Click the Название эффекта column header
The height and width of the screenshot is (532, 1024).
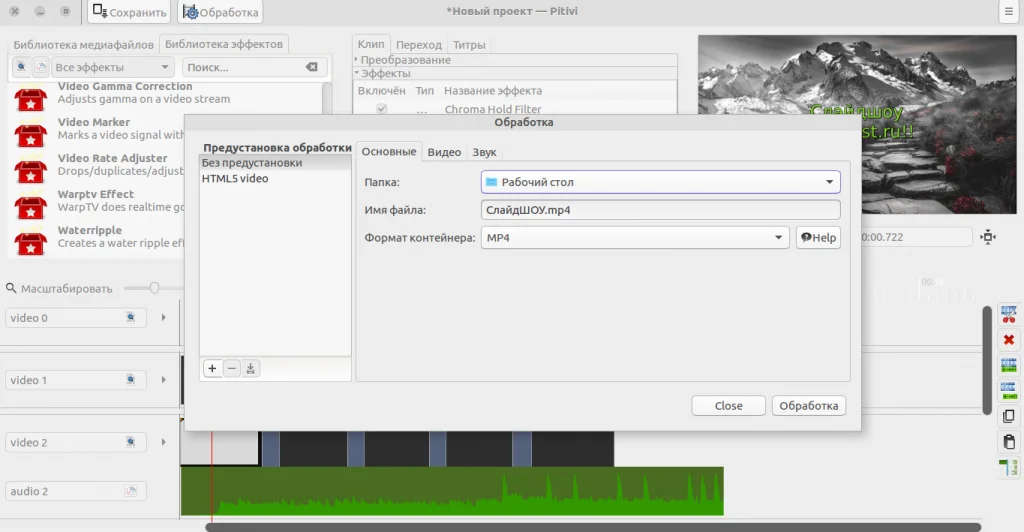click(493, 91)
